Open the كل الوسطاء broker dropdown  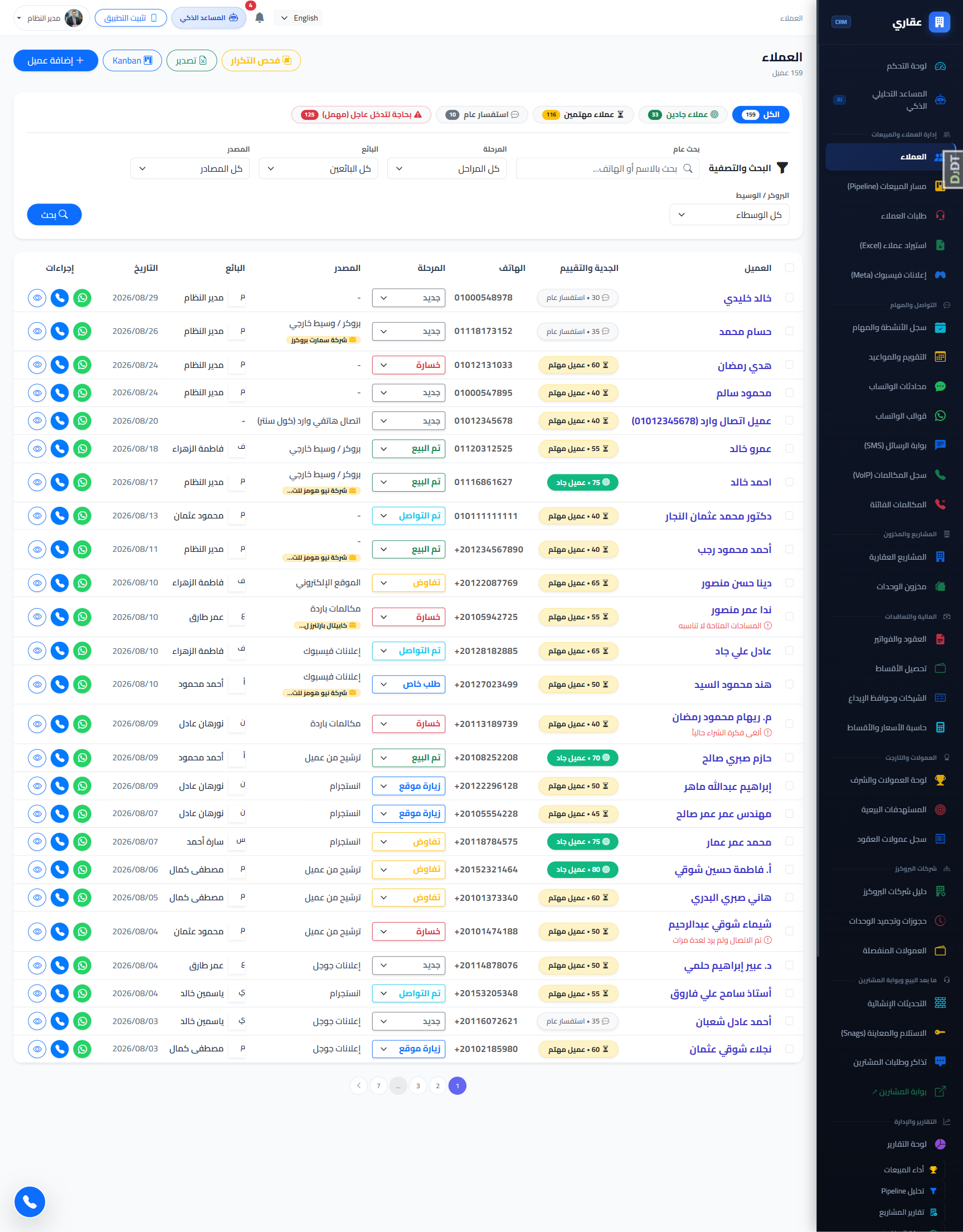pos(729,215)
